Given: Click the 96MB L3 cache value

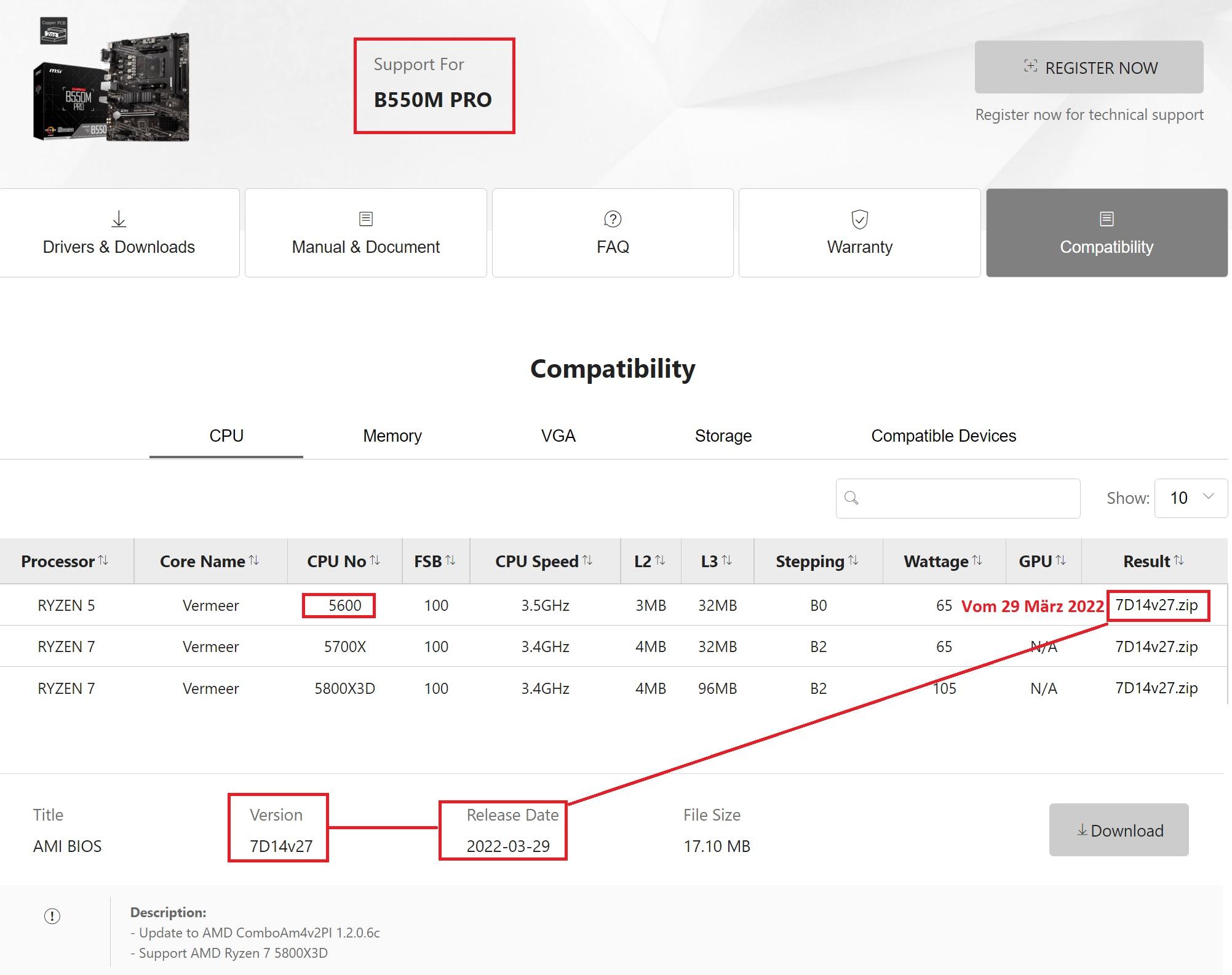Looking at the screenshot, I should coord(717,688).
